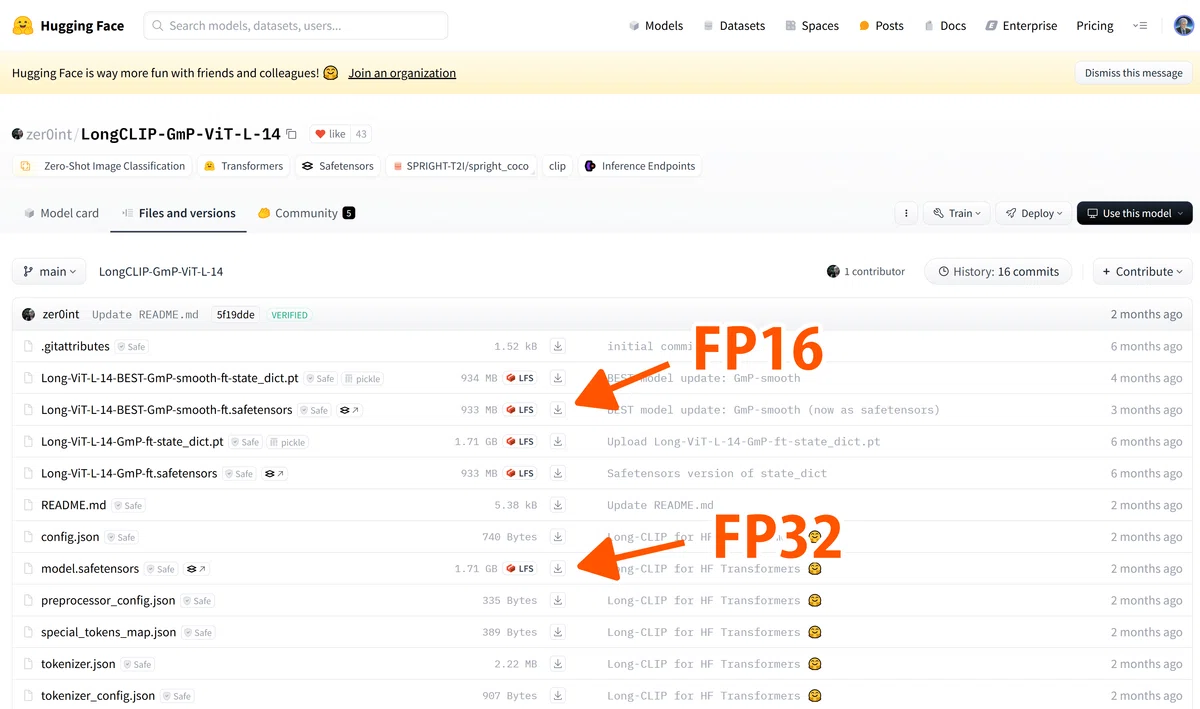Open the Use this model dropdown
1200x709 pixels.
point(1134,213)
